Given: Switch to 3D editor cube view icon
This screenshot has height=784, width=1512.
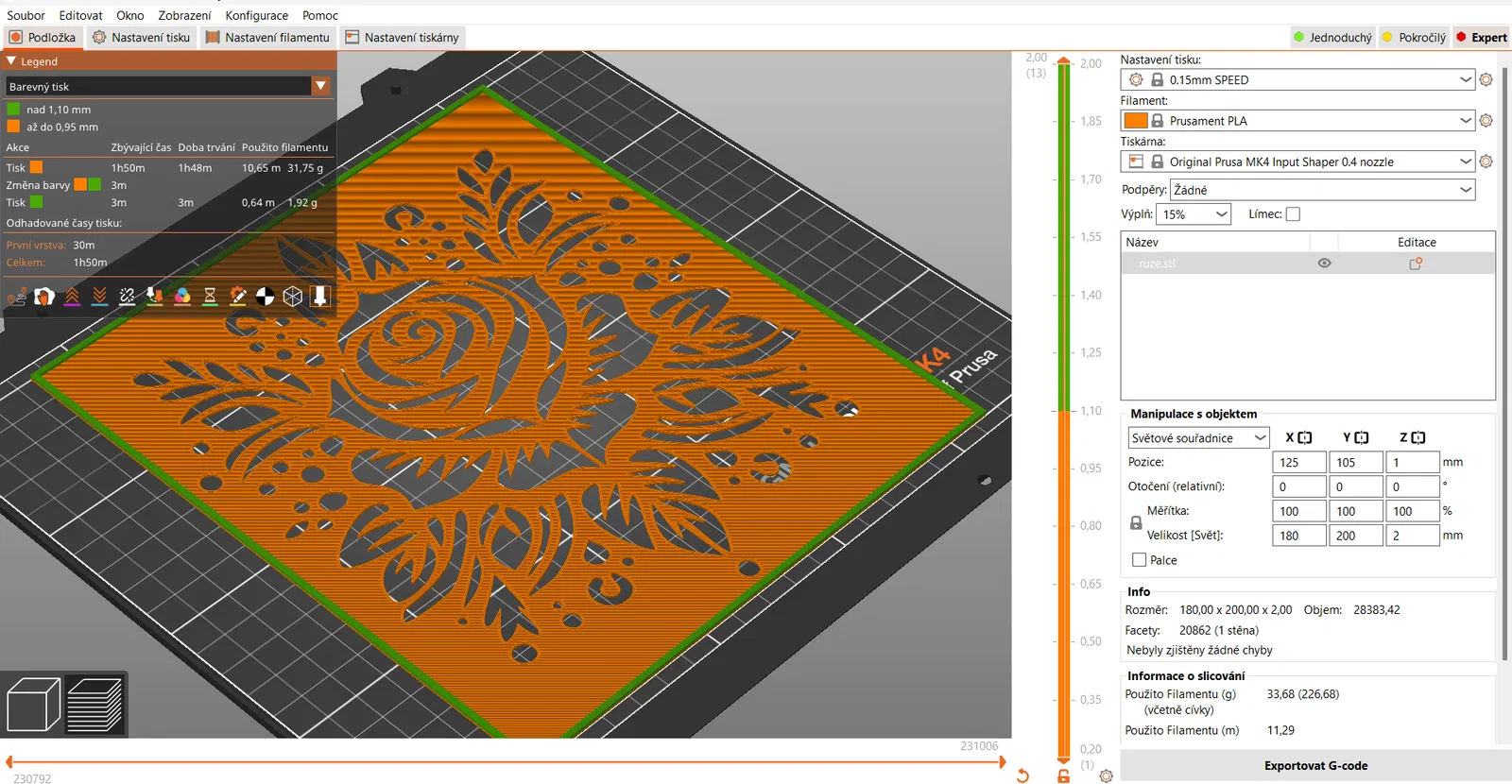Looking at the screenshot, I should (33, 705).
